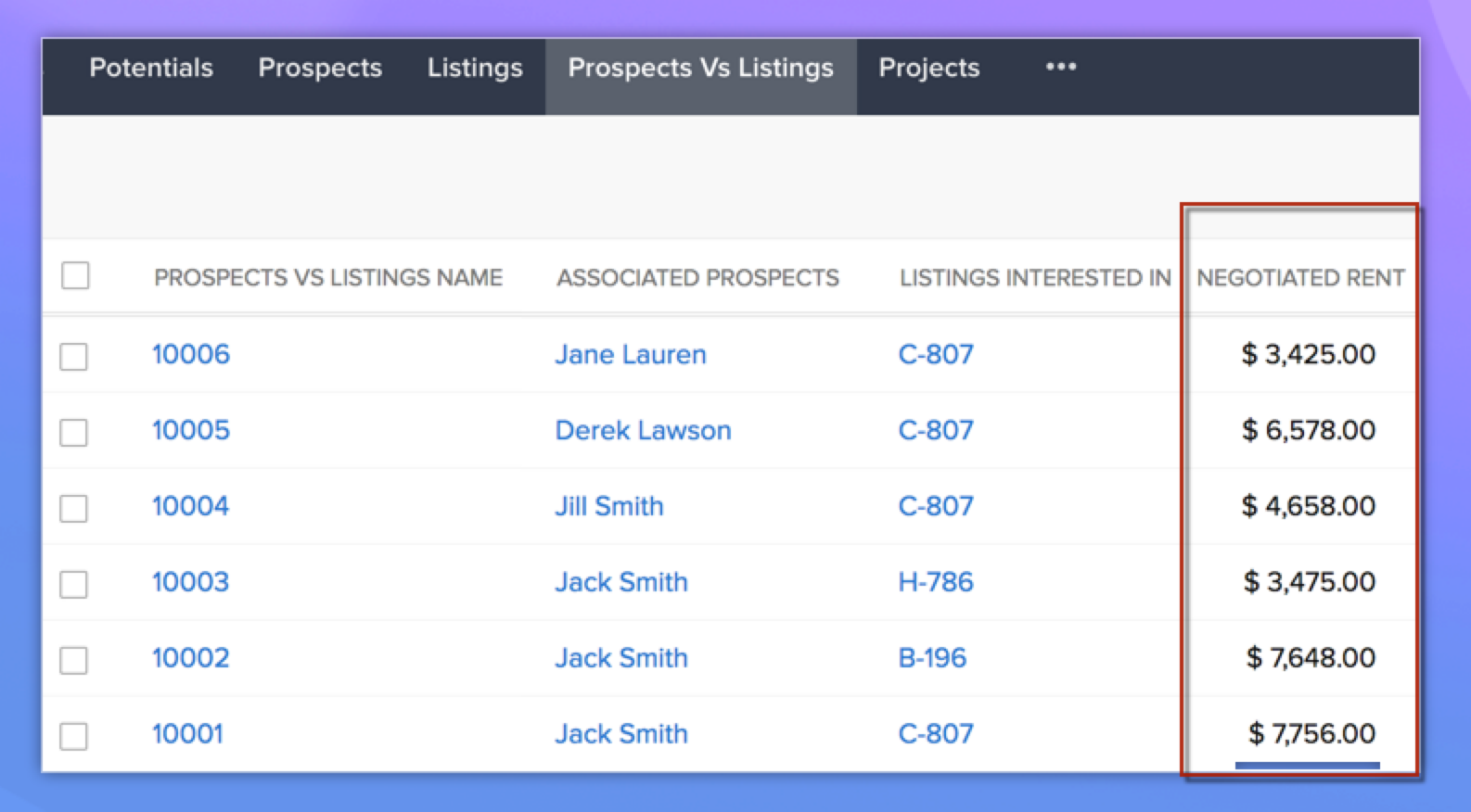Open the Jill Smith prospect link
The height and width of the screenshot is (812, 1471).
click(609, 506)
